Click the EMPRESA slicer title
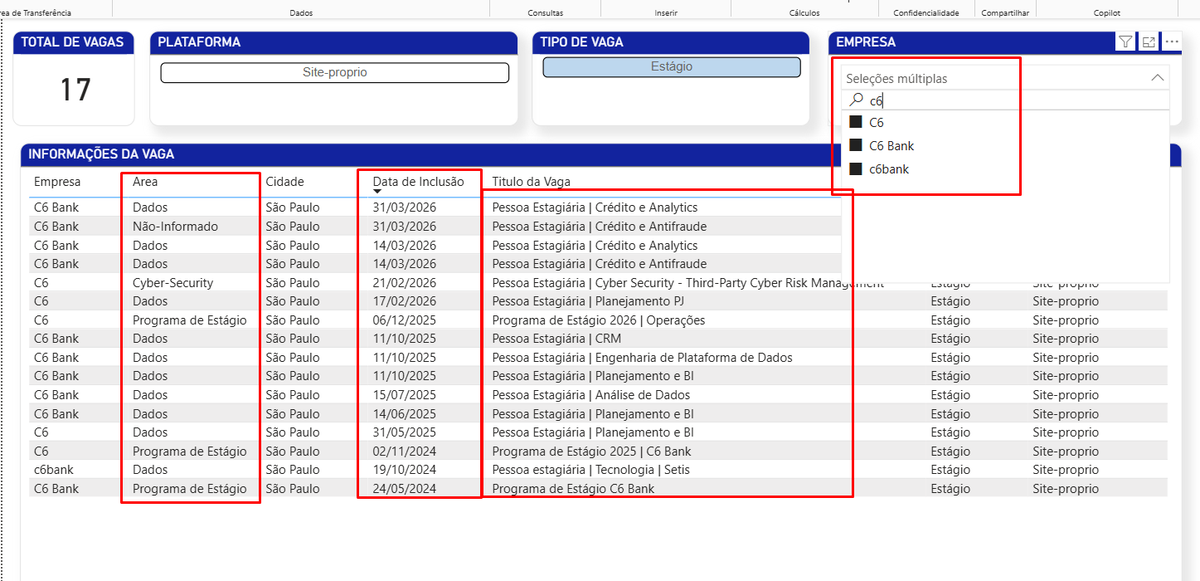This screenshot has height=581, width=1200. pos(866,43)
